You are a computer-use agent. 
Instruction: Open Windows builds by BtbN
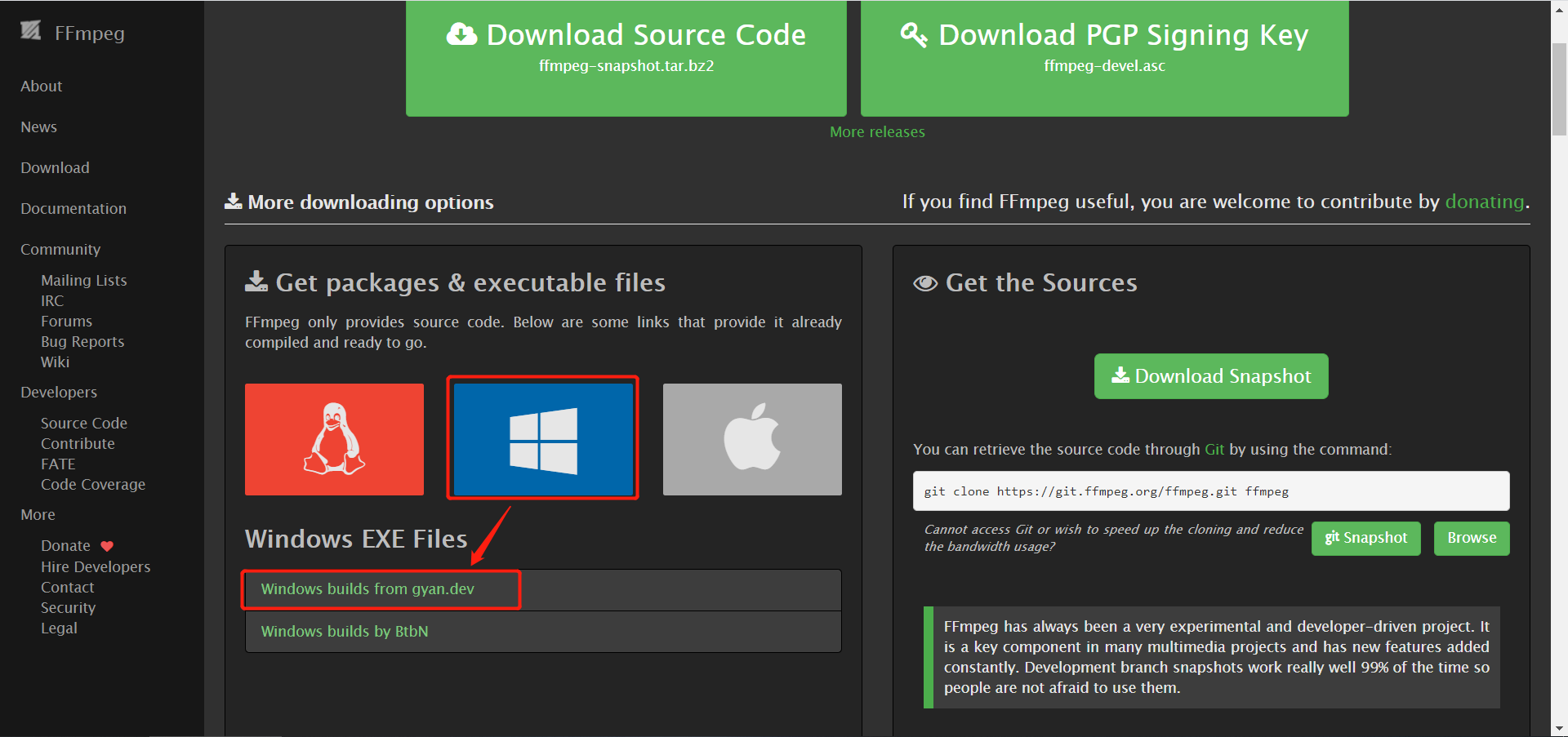tap(345, 631)
